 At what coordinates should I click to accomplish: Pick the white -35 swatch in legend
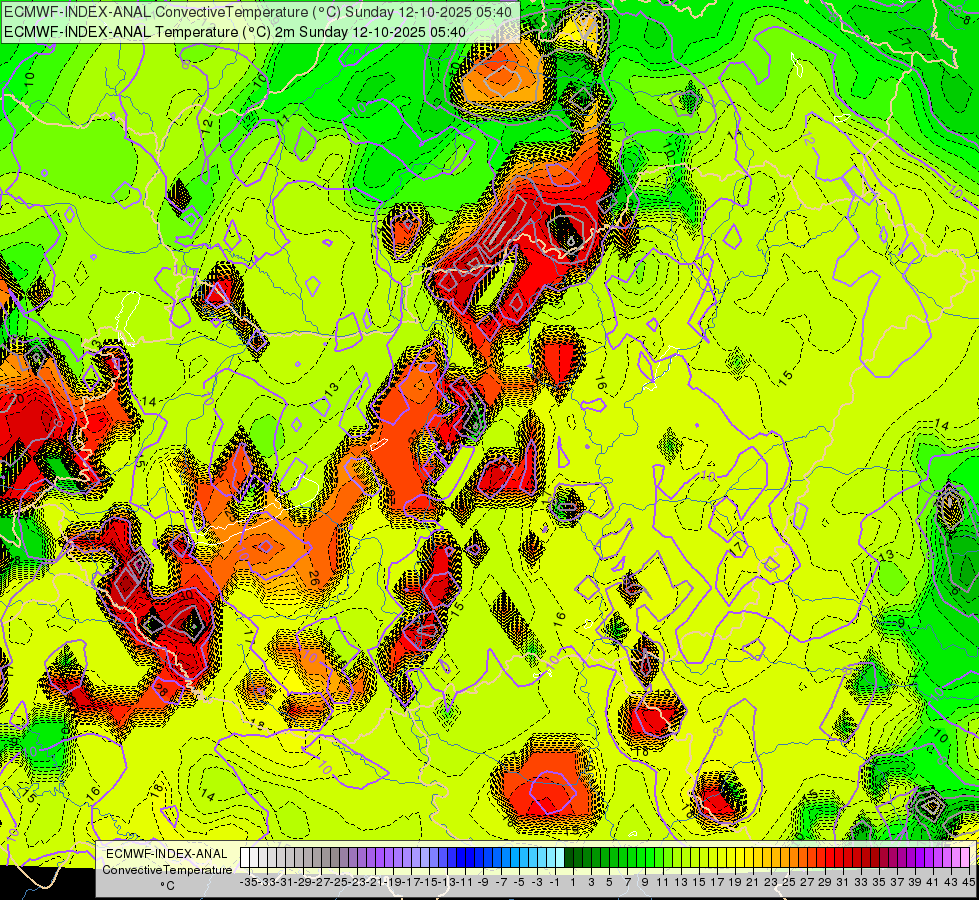pos(245,857)
